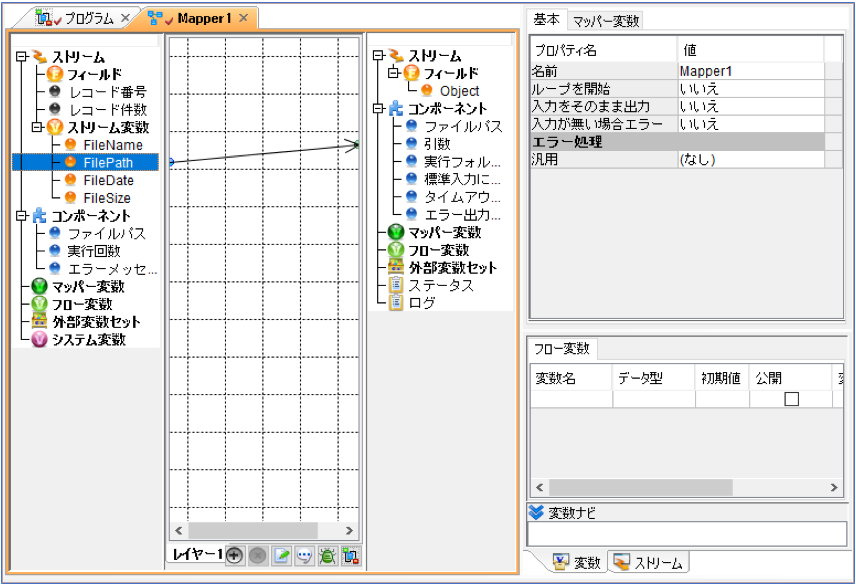Click the flow diagram icon beside debug

[350, 555]
